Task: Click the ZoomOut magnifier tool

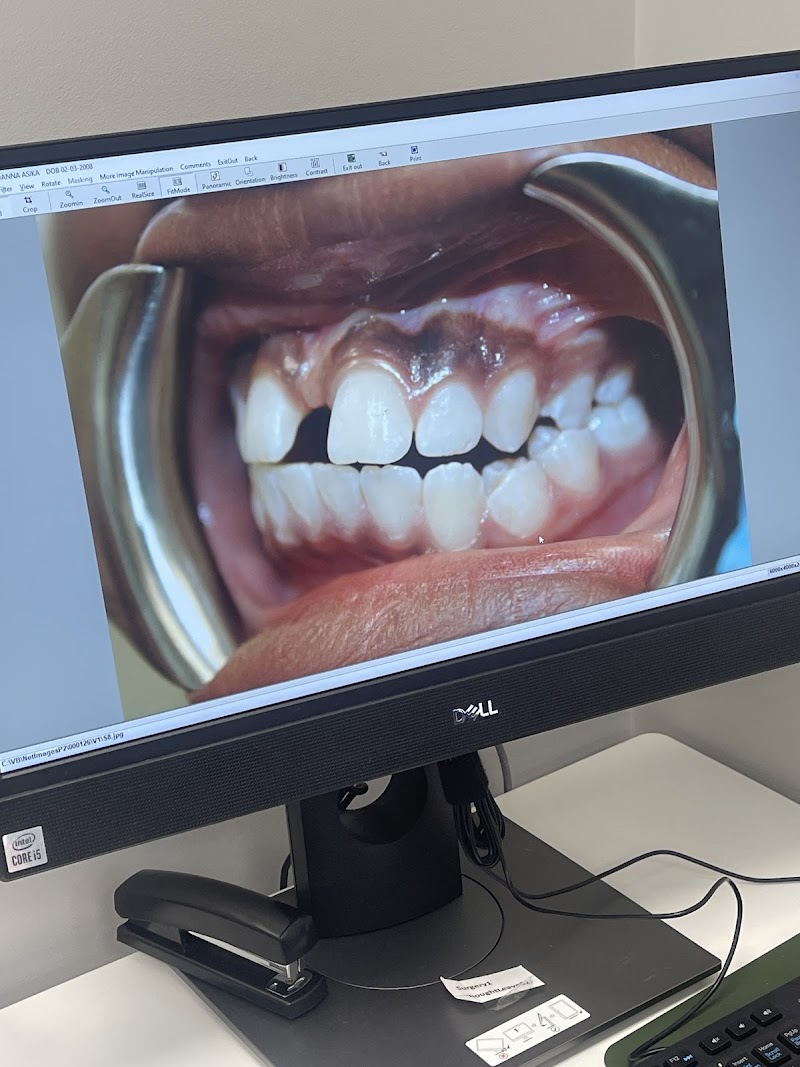Action: pyautogui.click(x=107, y=195)
